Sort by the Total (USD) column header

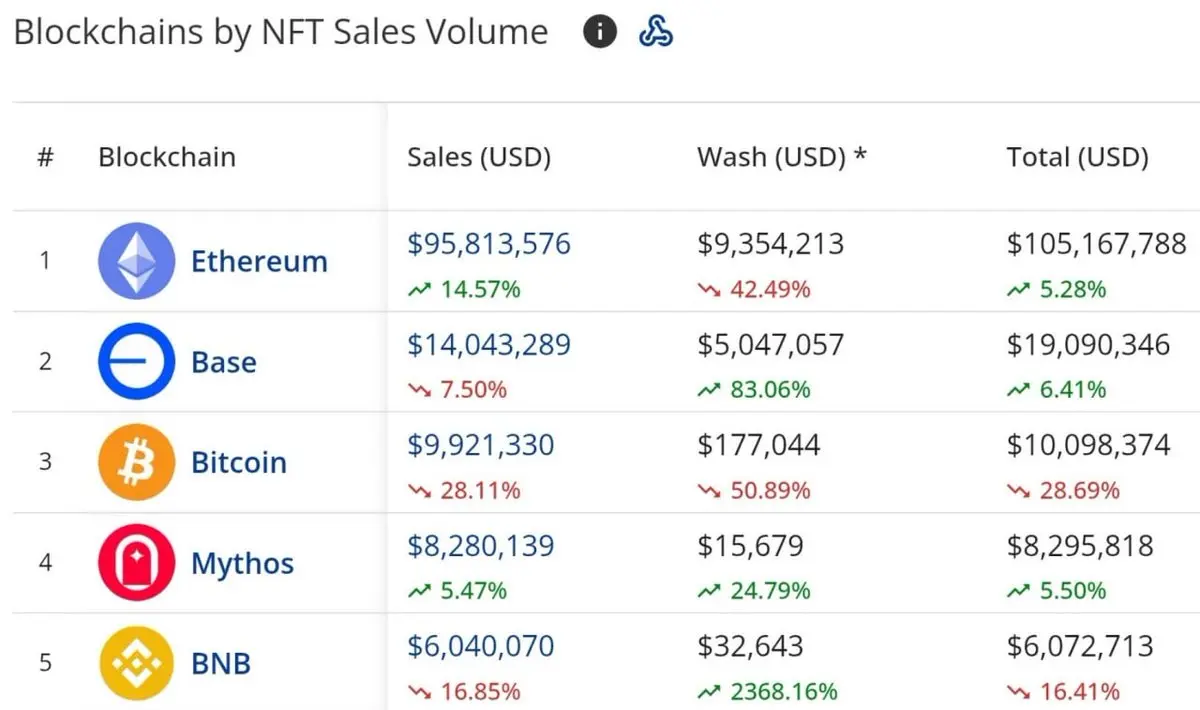[x=1077, y=157]
